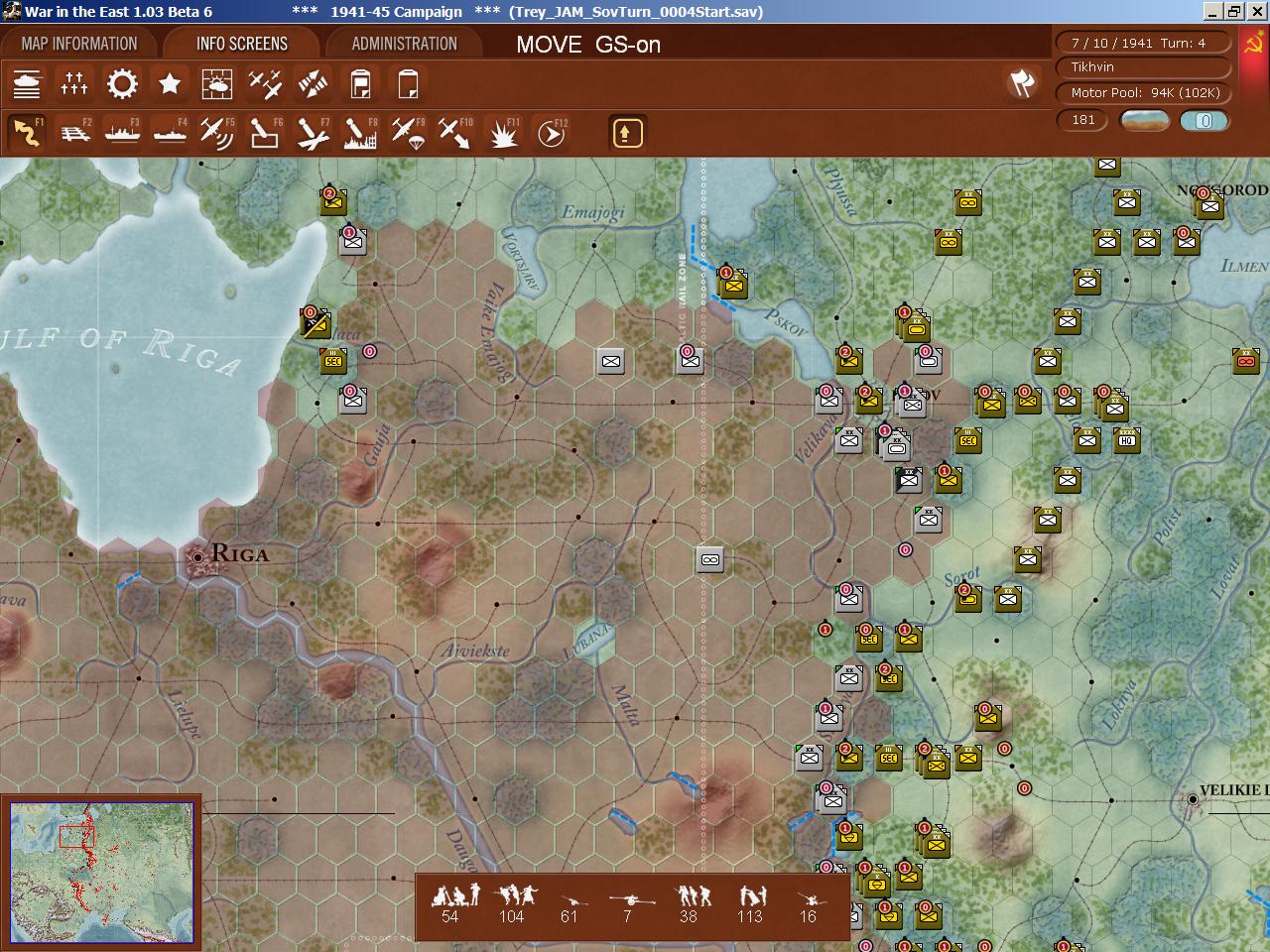Open the order of battle tank icon
This screenshot has width=1270, height=952.
pos(27,84)
